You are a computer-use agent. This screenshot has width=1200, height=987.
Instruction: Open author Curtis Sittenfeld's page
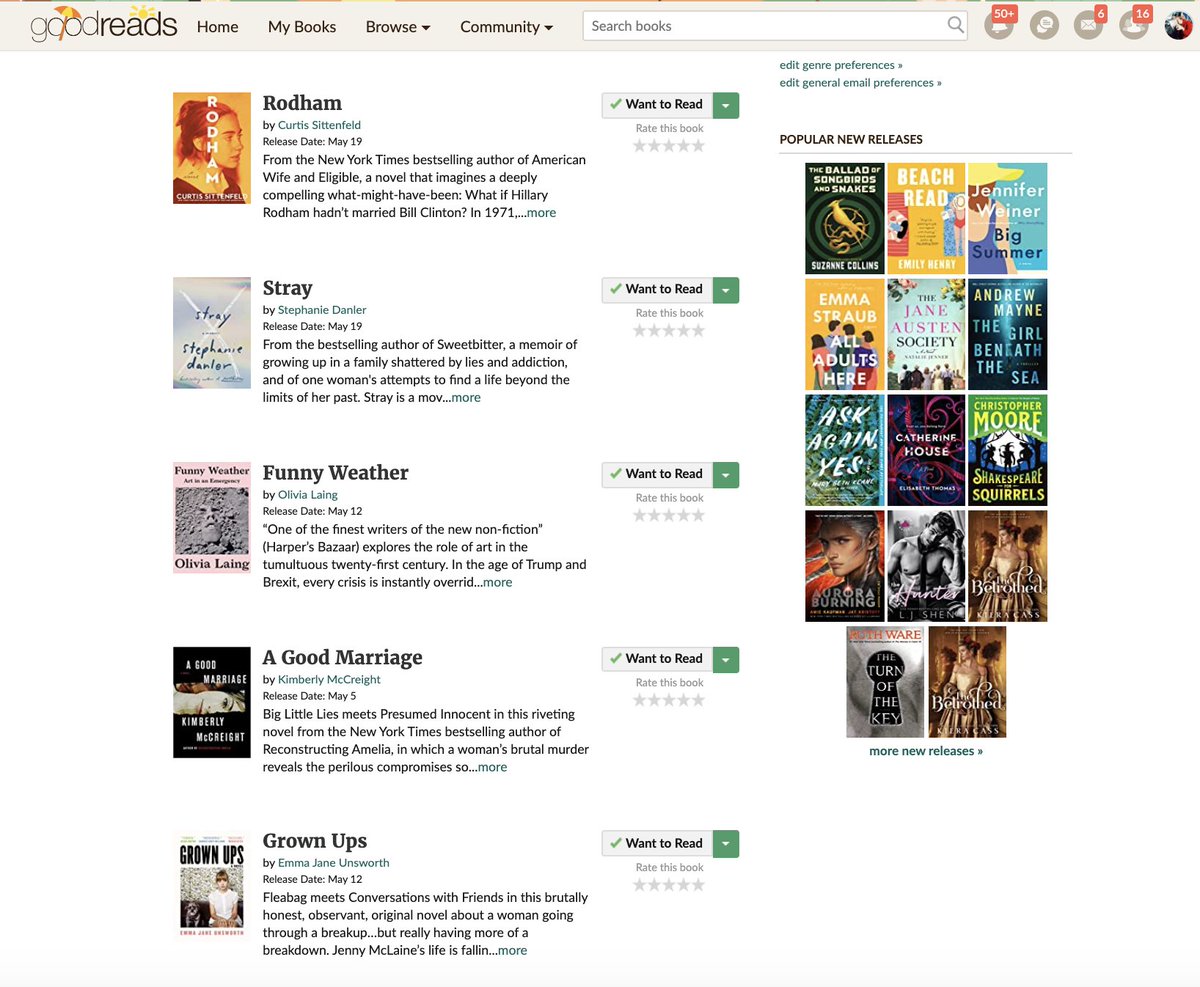(x=319, y=125)
